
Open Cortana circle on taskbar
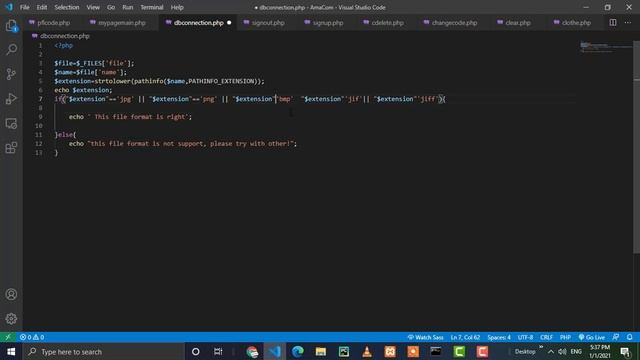pos(196,351)
